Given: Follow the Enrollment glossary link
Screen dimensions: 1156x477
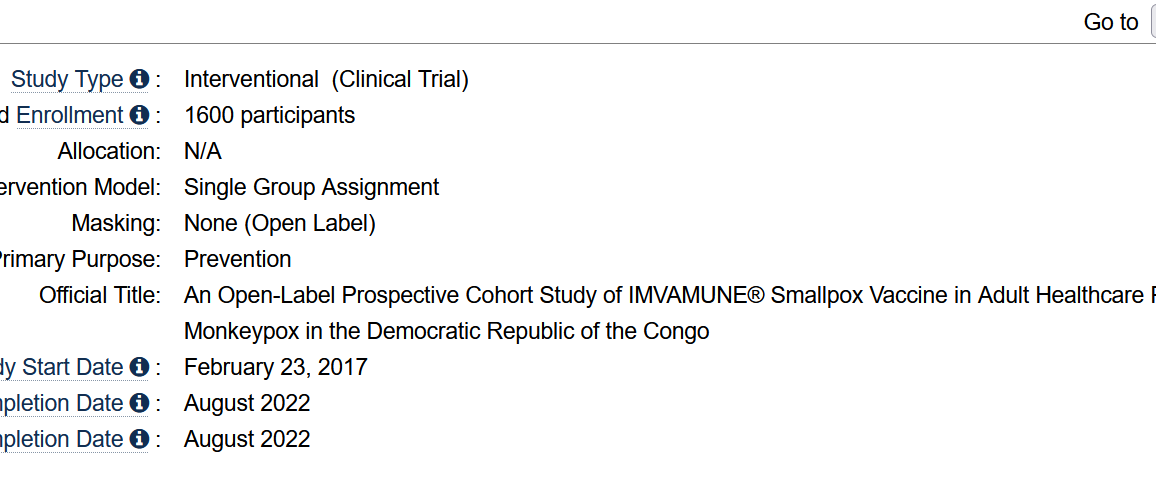Looking at the screenshot, I should (x=70, y=115).
